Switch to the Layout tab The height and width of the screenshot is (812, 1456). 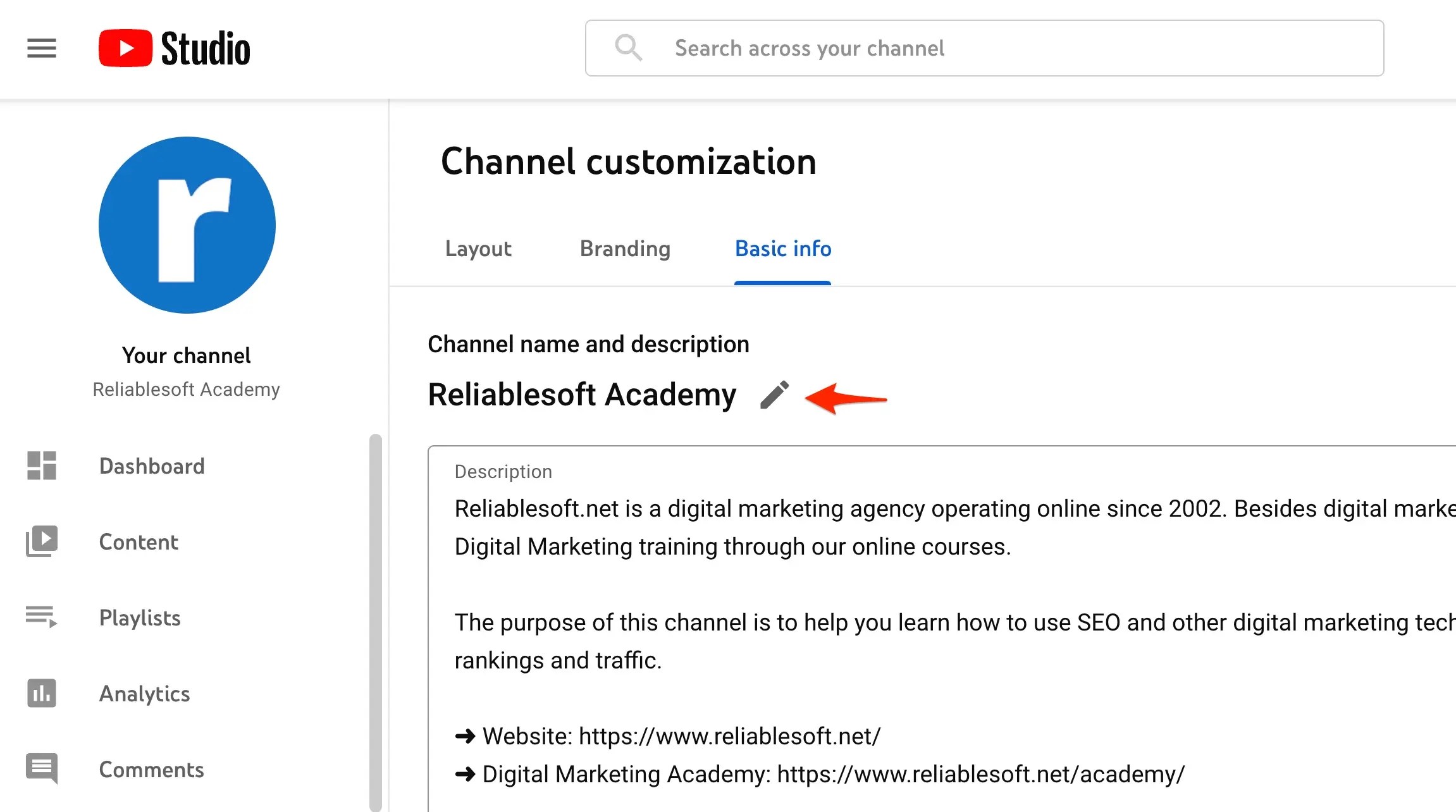point(478,249)
